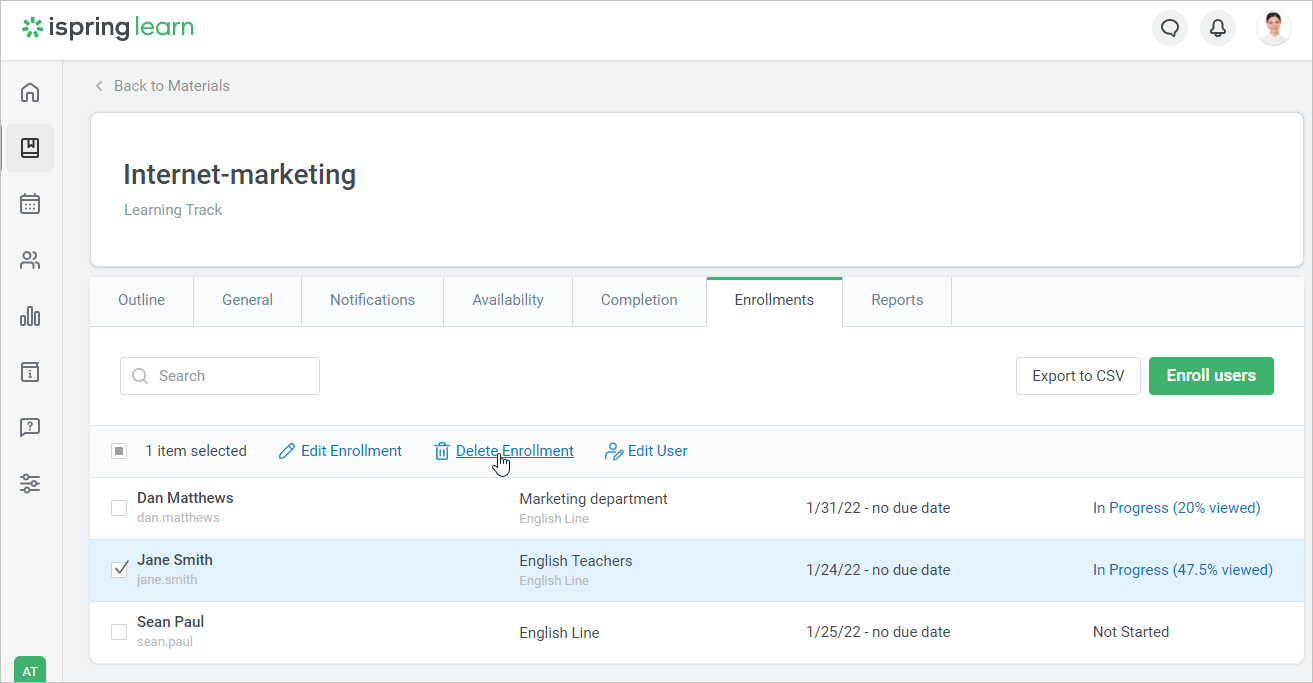
Task: Open the Home icon in sidebar
Action: (30, 92)
